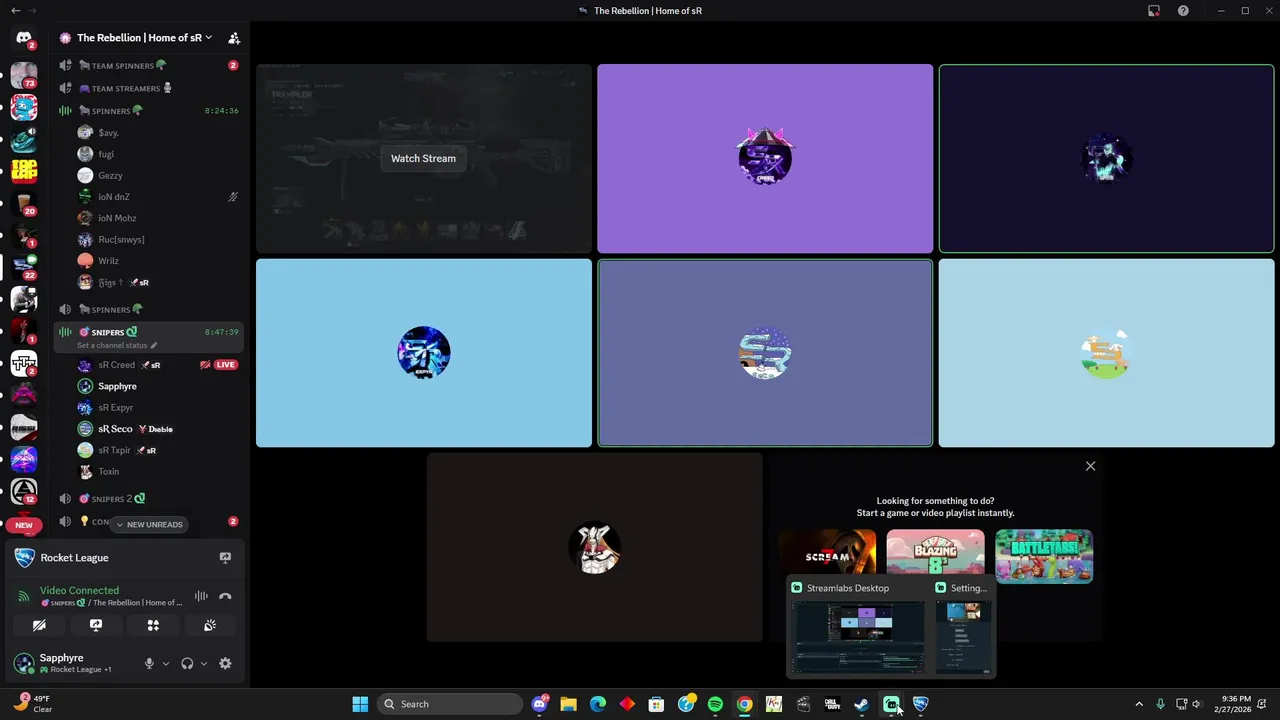
Task: Open Spotify from the taskbar
Action: tap(715, 704)
